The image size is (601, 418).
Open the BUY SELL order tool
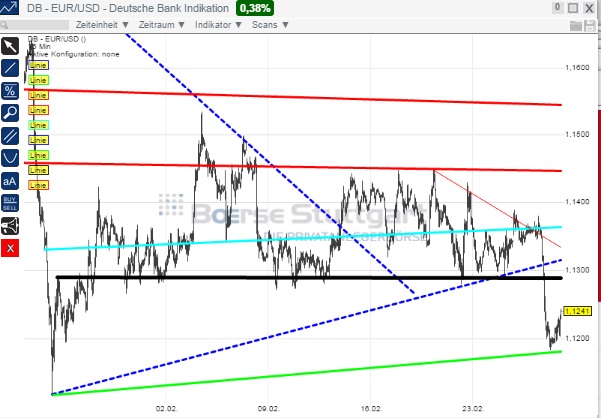pyautogui.click(x=10, y=203)
